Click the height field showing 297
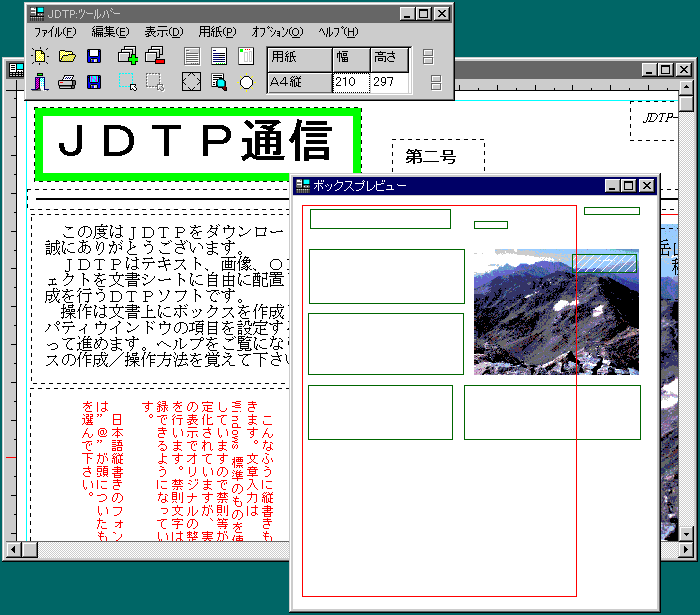This screenshot has width=700, height=615. tap(390, 83)
